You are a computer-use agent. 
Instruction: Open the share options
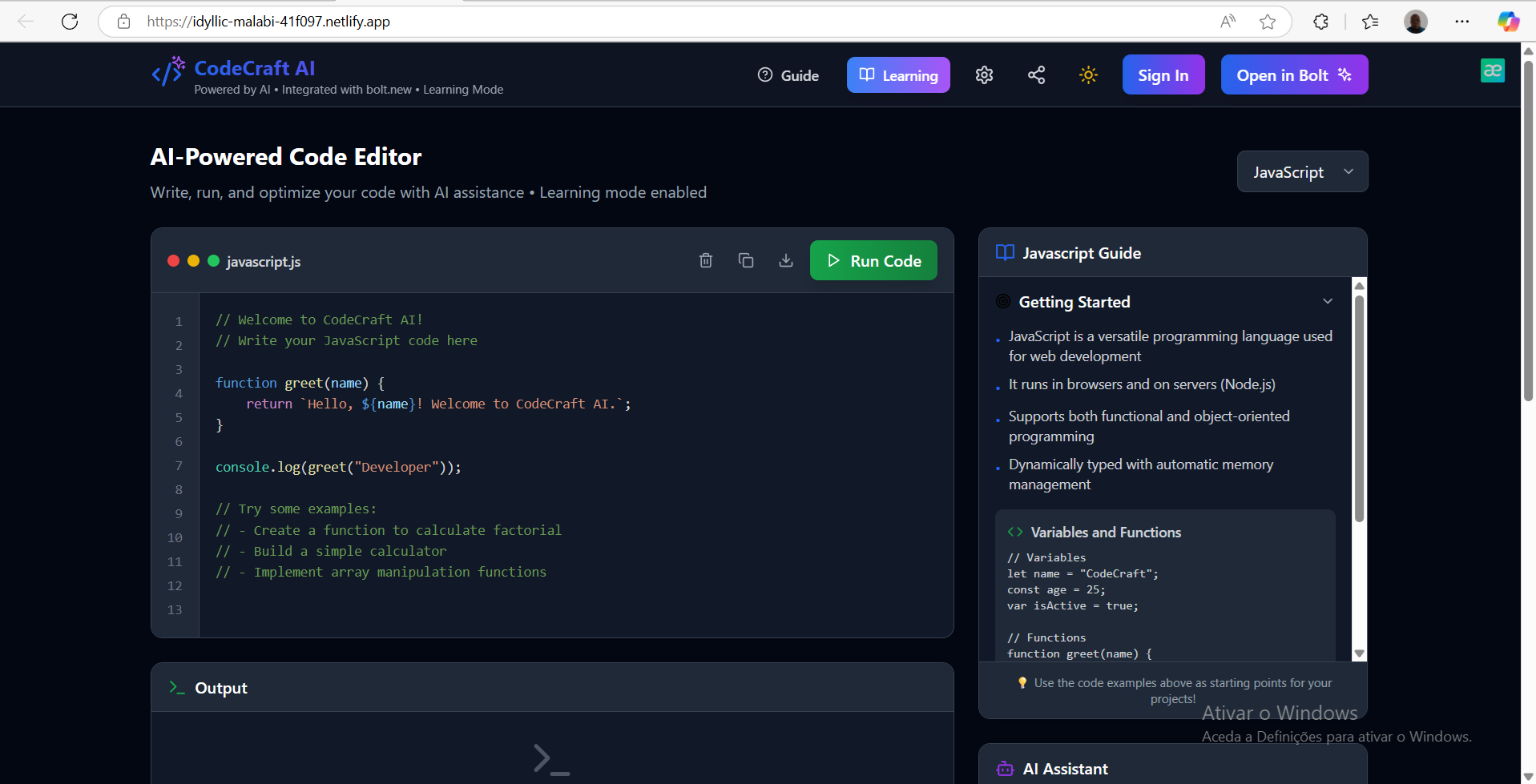(1036, 74)
